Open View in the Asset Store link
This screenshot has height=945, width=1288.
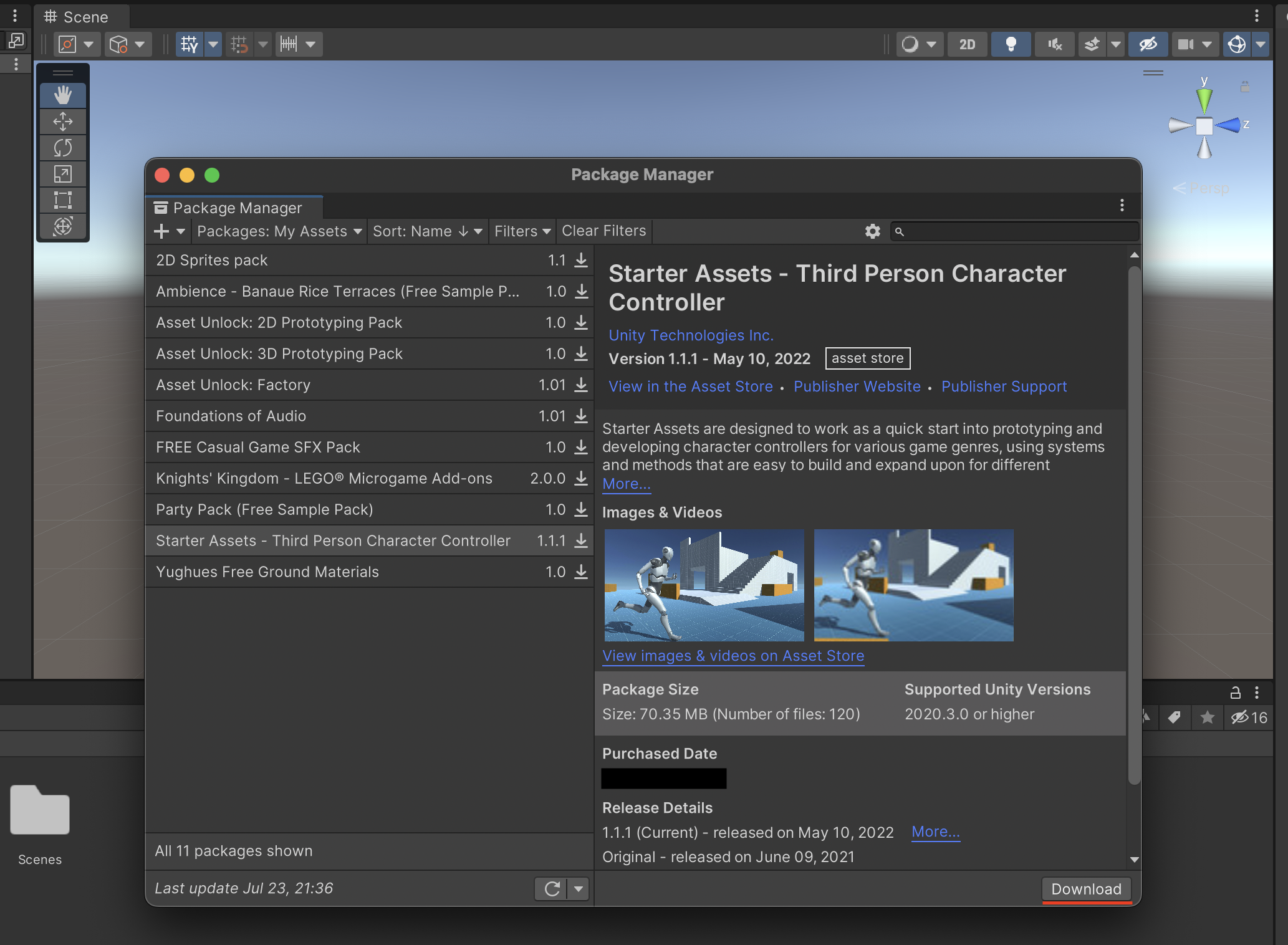690,386
